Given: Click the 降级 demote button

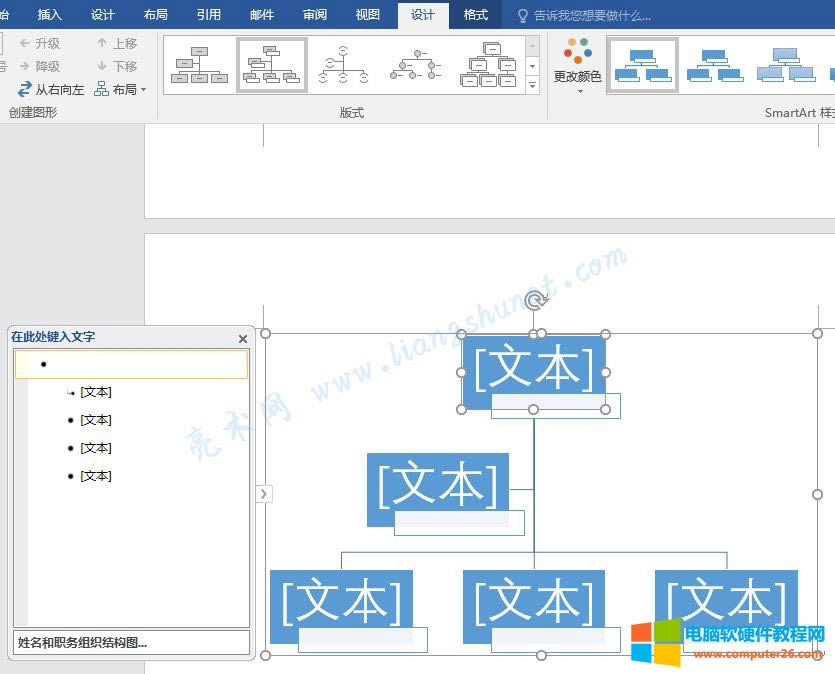Looking at the screenshot, I should [40, 66].
